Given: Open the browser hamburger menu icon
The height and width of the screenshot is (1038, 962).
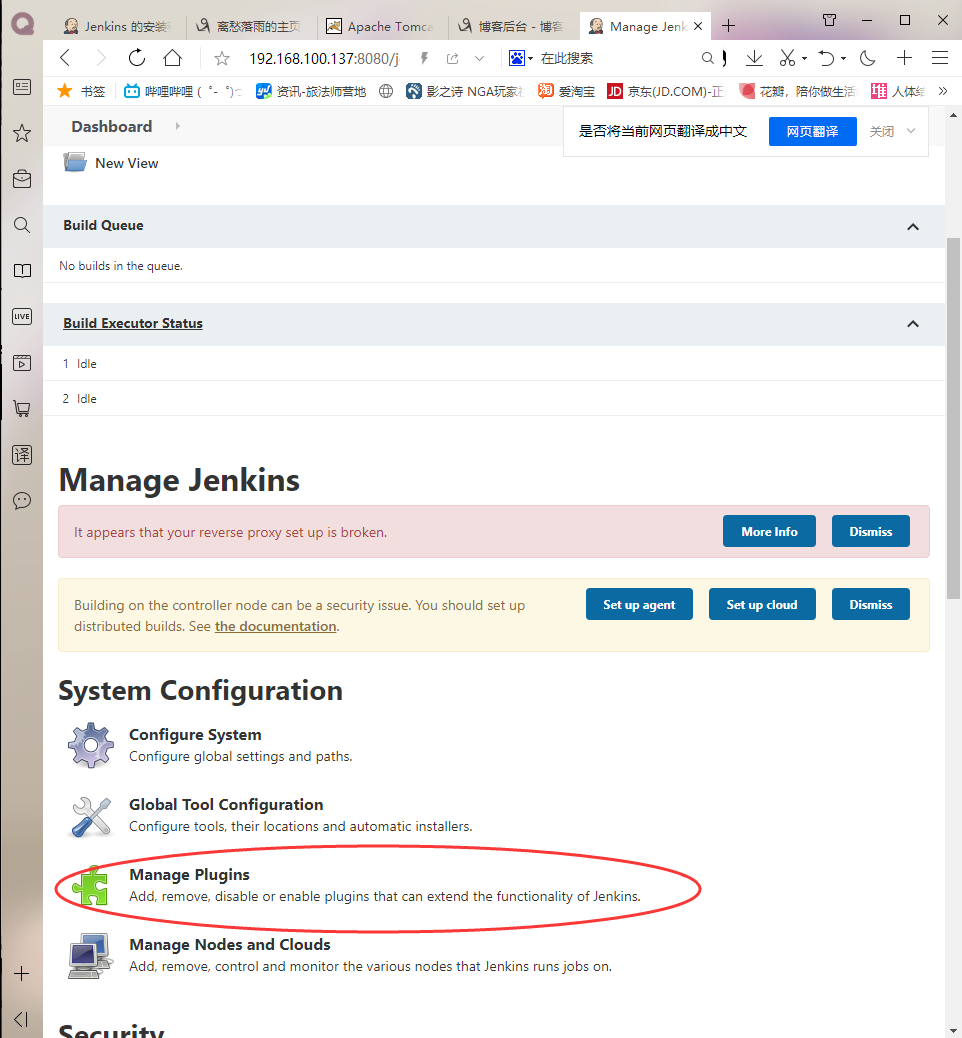Looking at the screenshot, I should (940, 58).
